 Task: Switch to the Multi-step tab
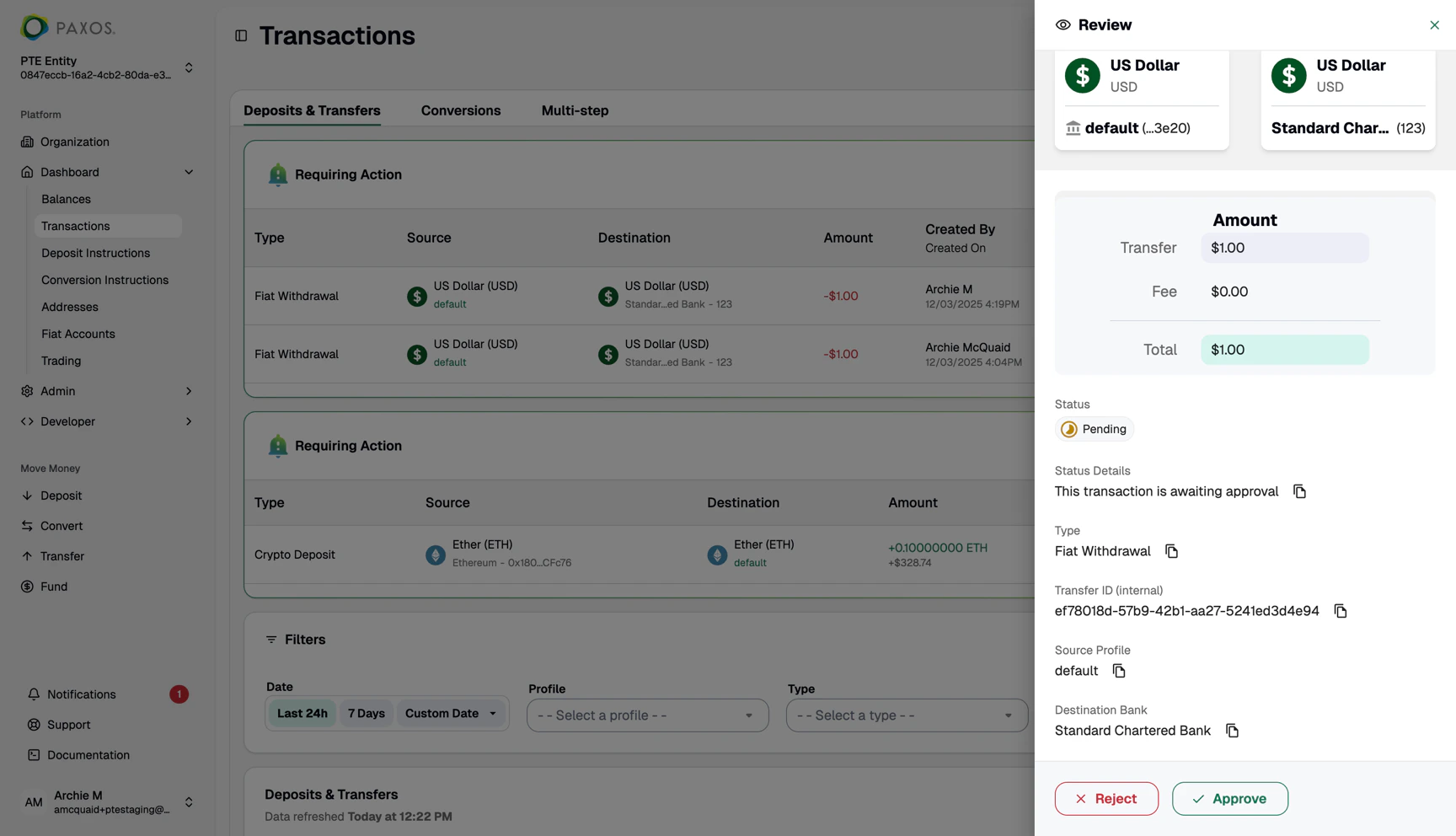pos(575,110)
